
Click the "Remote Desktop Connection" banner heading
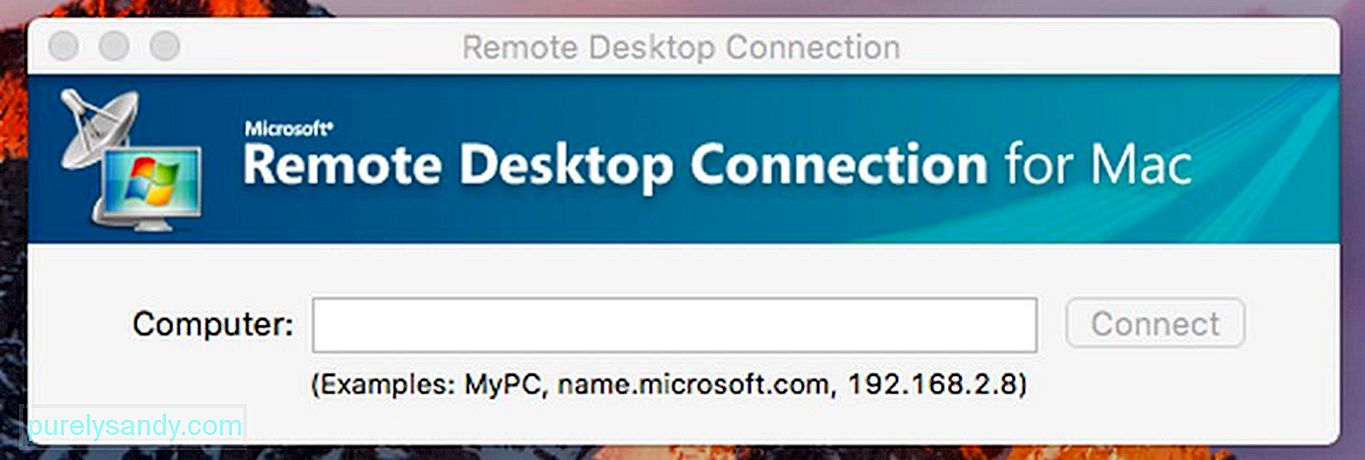point(614,166)
